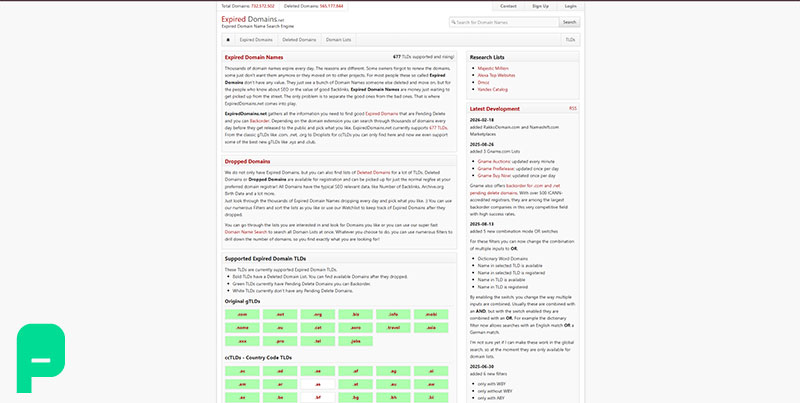This screenshot has width=800, height=403.
Task: Click the Expired Domain Names heading
Action: click(x=254, y=57)
